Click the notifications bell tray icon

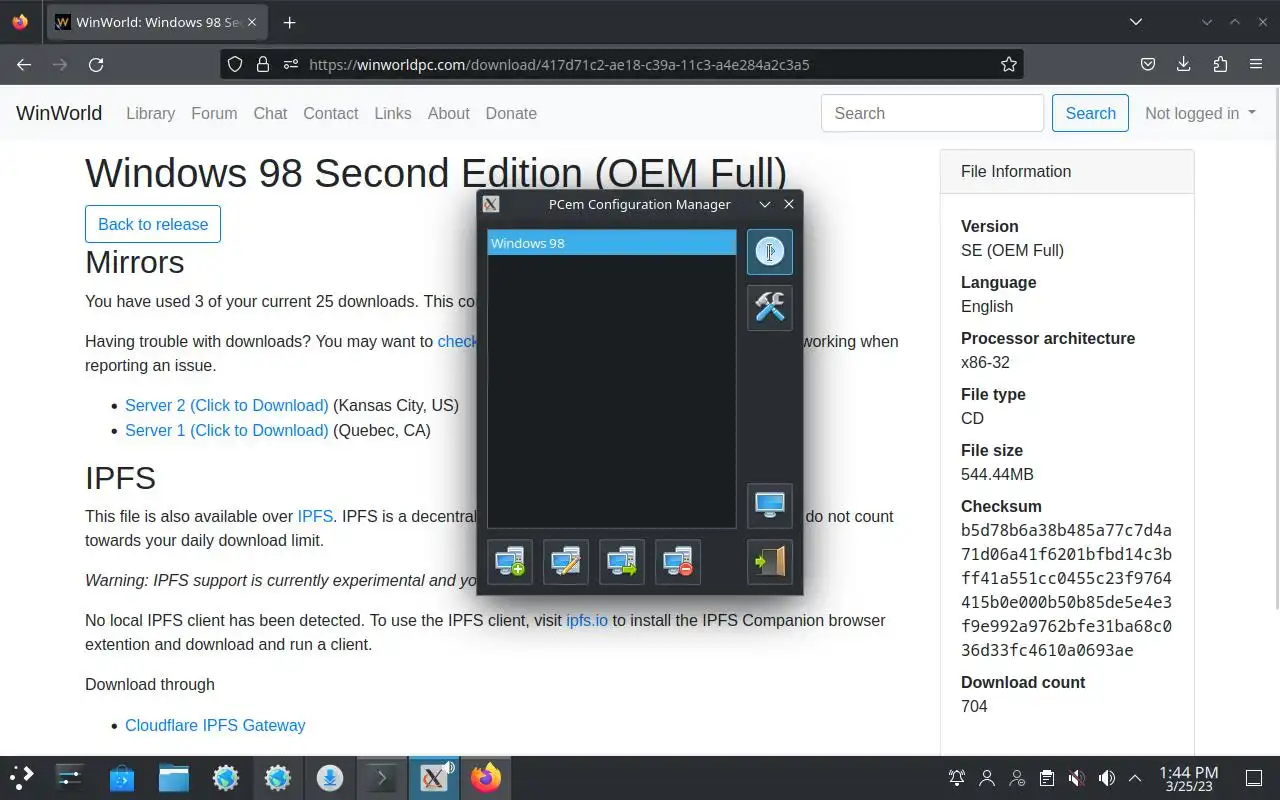tap(957, 778)
